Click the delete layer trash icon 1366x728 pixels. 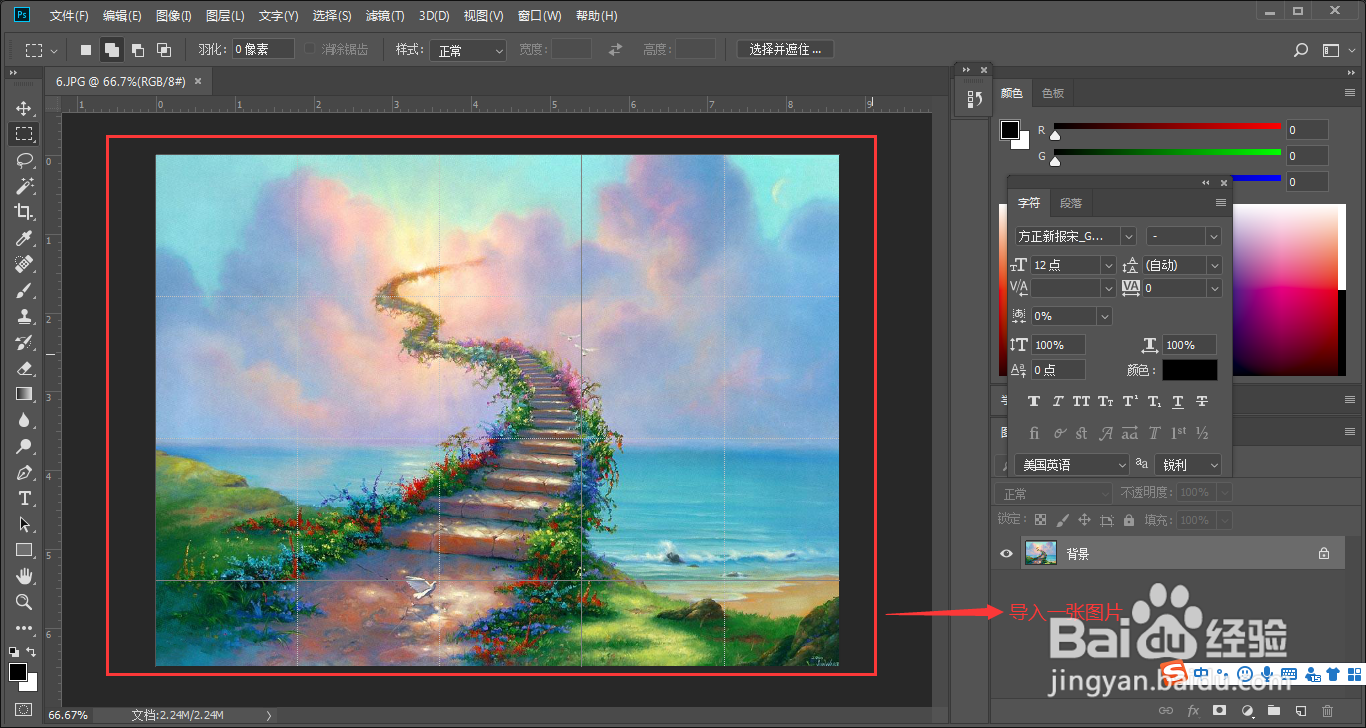[x=1328, y=711]
